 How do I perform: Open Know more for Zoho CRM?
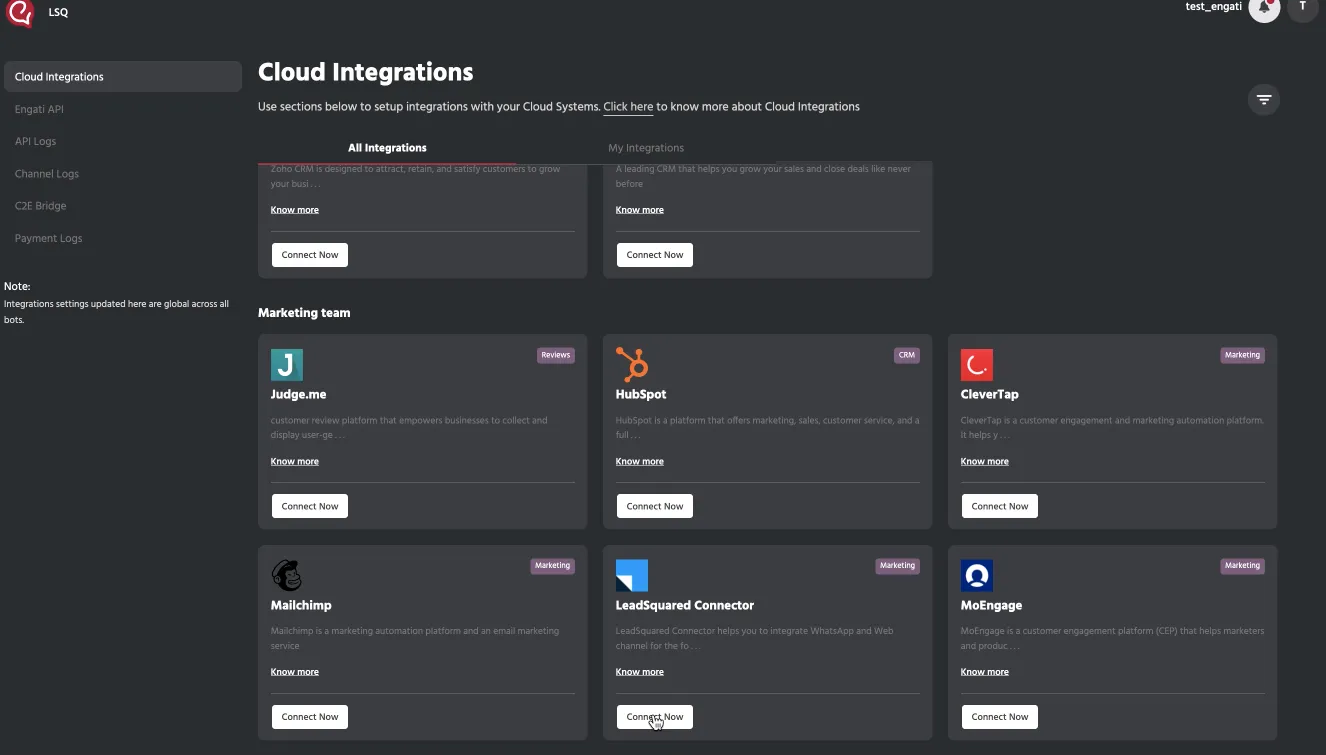(295, 210)
